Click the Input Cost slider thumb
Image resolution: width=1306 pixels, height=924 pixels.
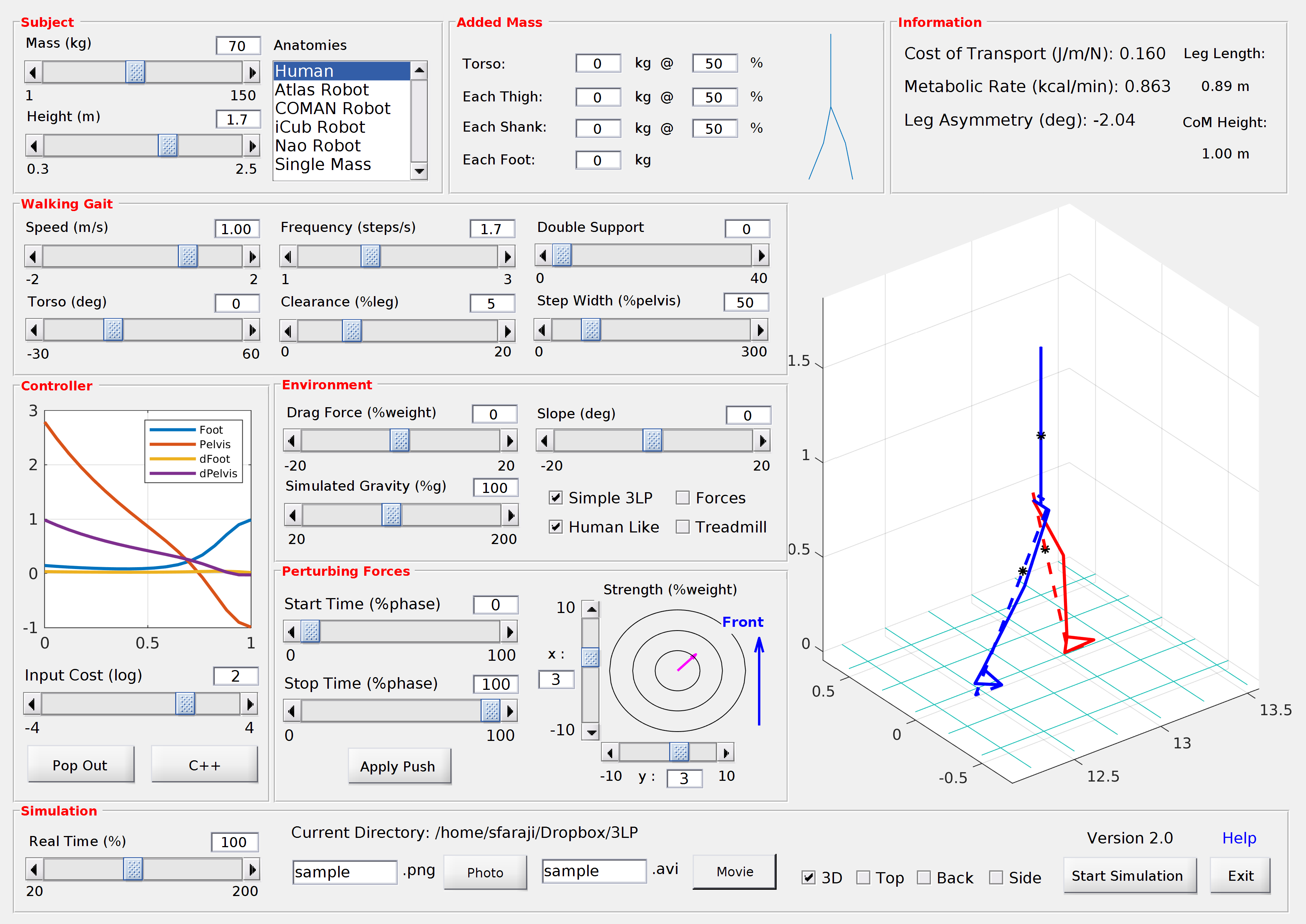point(185,704)
